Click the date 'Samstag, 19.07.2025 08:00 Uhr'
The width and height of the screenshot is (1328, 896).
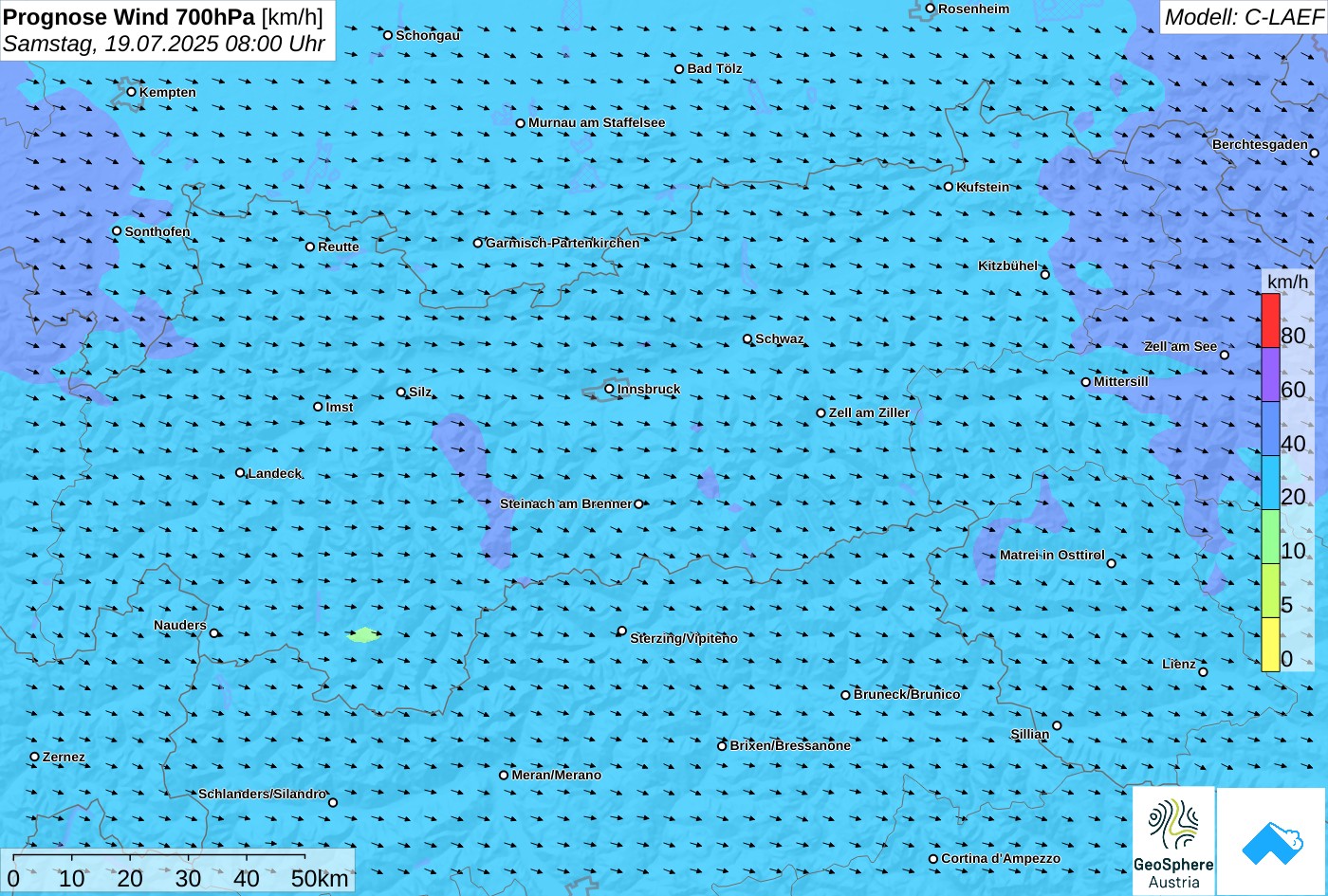click(x=164, y=44)
